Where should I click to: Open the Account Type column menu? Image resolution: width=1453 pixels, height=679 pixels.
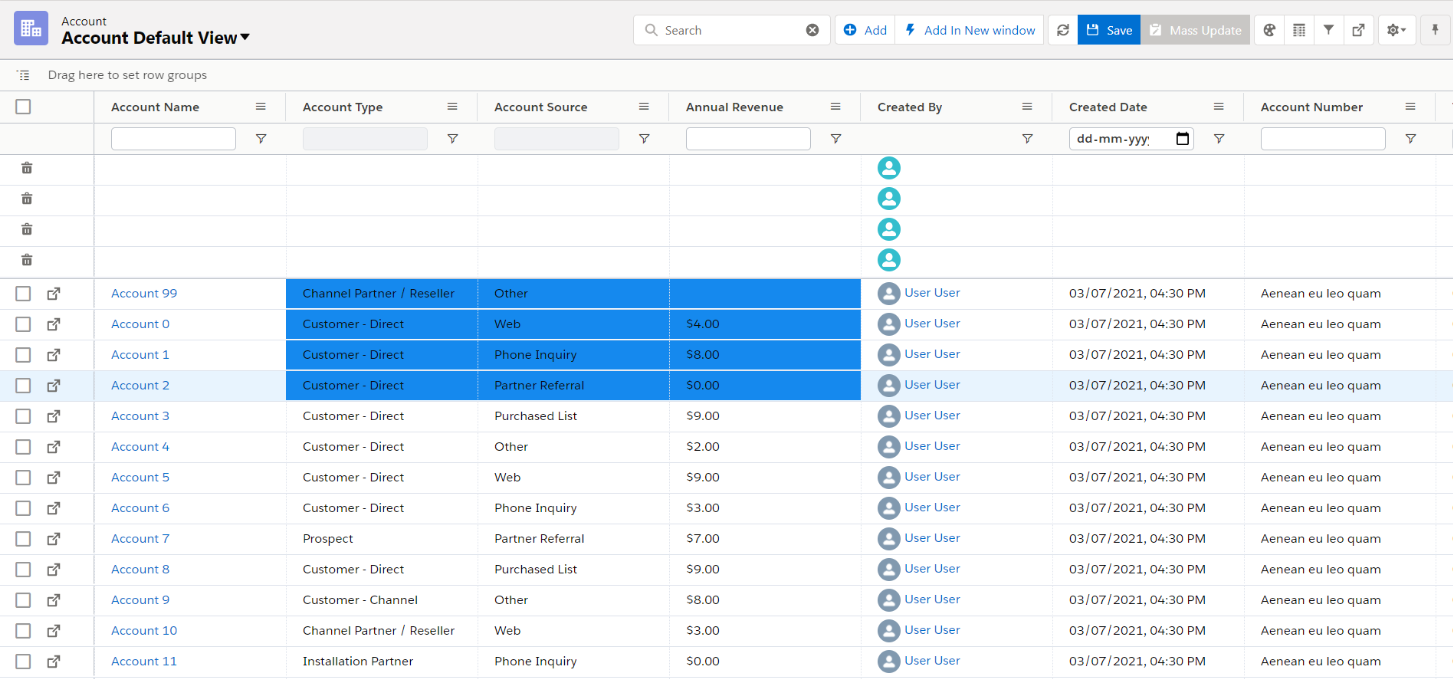coord(452,107)
